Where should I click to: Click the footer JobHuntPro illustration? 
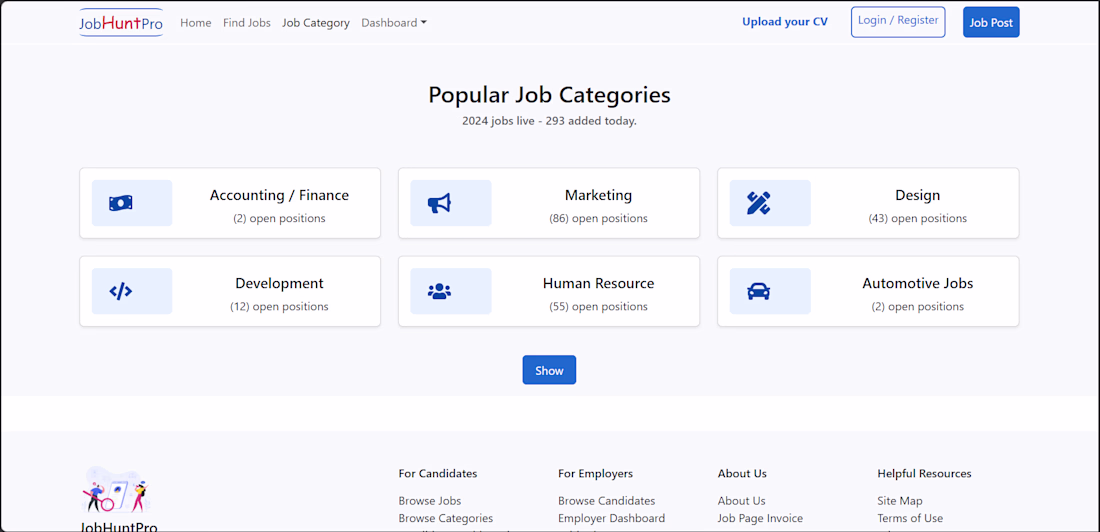point(115,490)
